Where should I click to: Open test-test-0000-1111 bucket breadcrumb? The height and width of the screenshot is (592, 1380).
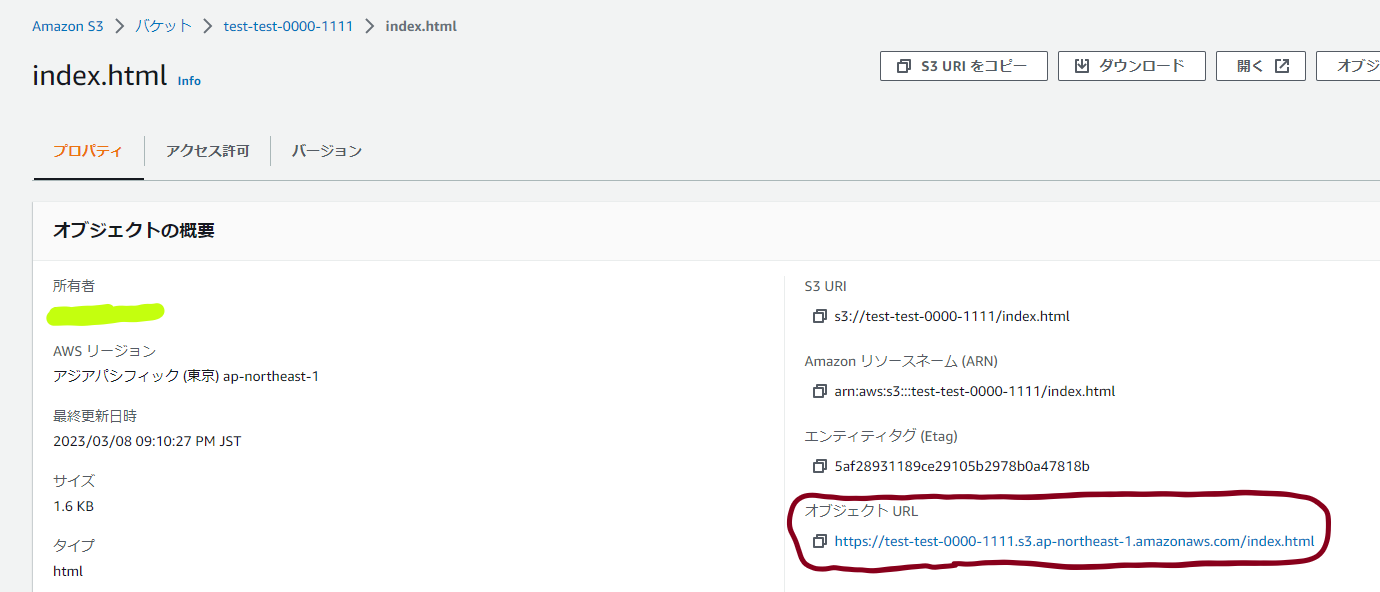click(288, 26)
